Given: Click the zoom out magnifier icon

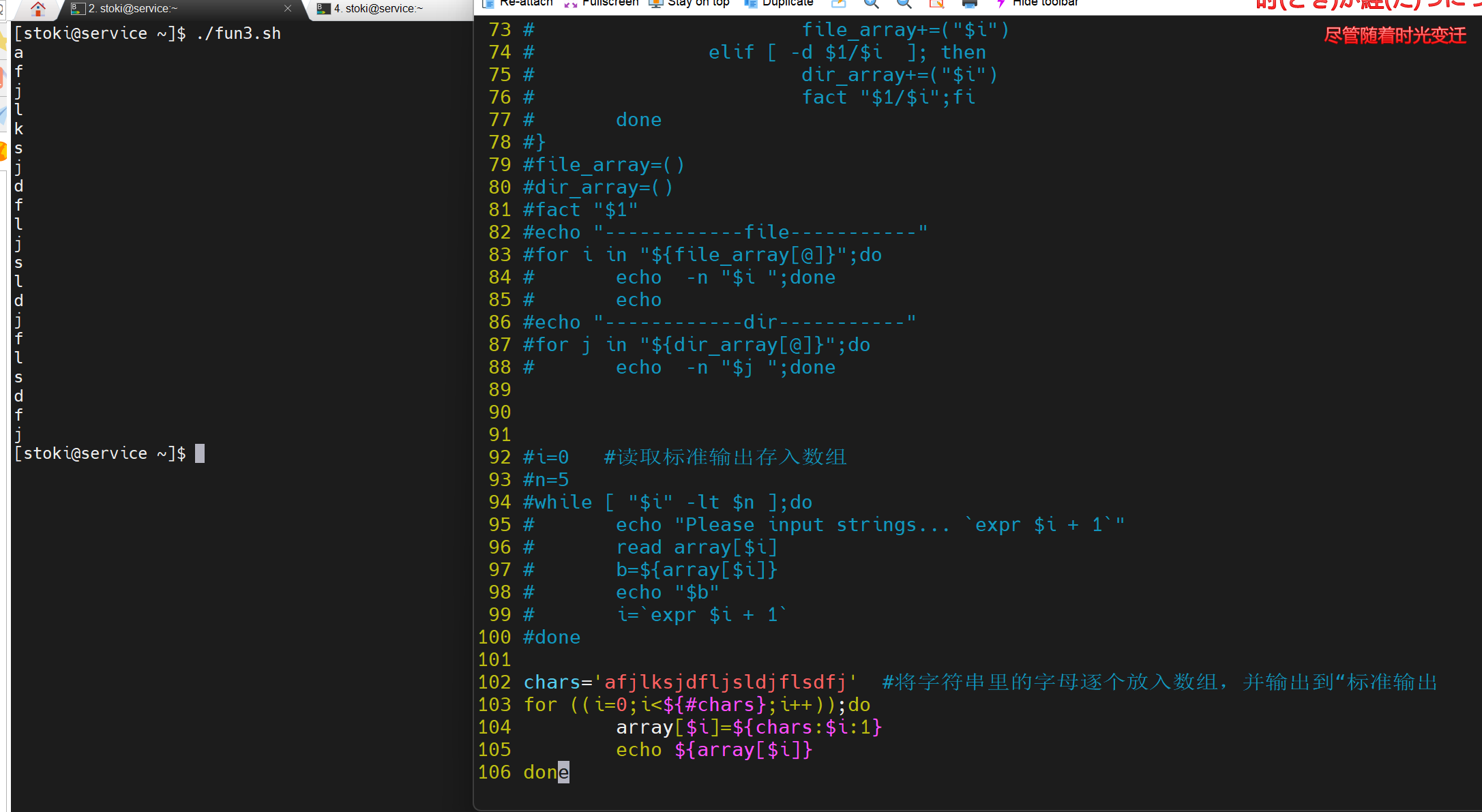Looking at the screenshot, I should click(904, 3).
